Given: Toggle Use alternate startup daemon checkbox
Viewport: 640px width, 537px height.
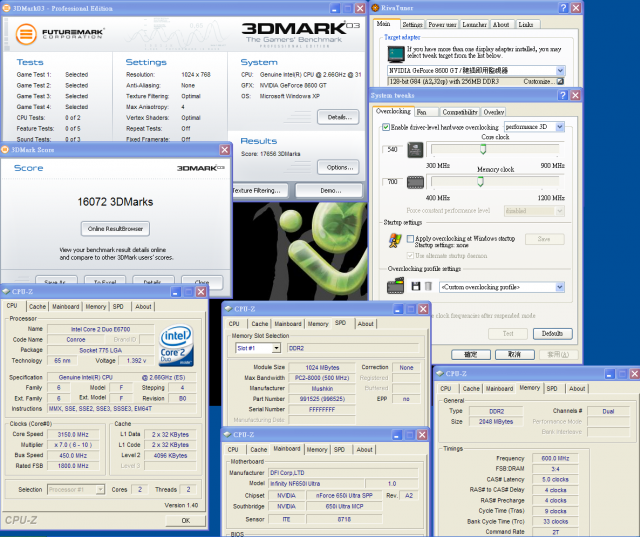Looking at the screenshot, I should [410, 255].
